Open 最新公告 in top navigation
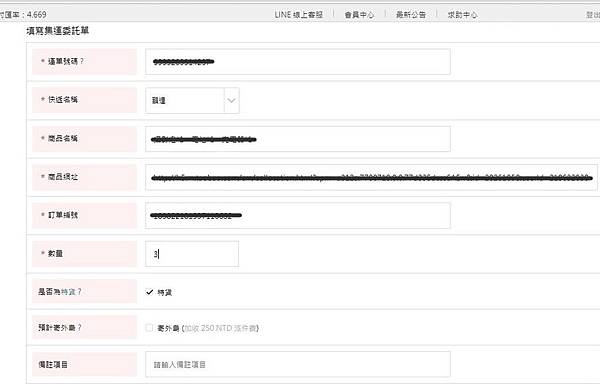This screenshot has width=600, height=386. coord(411,15)
